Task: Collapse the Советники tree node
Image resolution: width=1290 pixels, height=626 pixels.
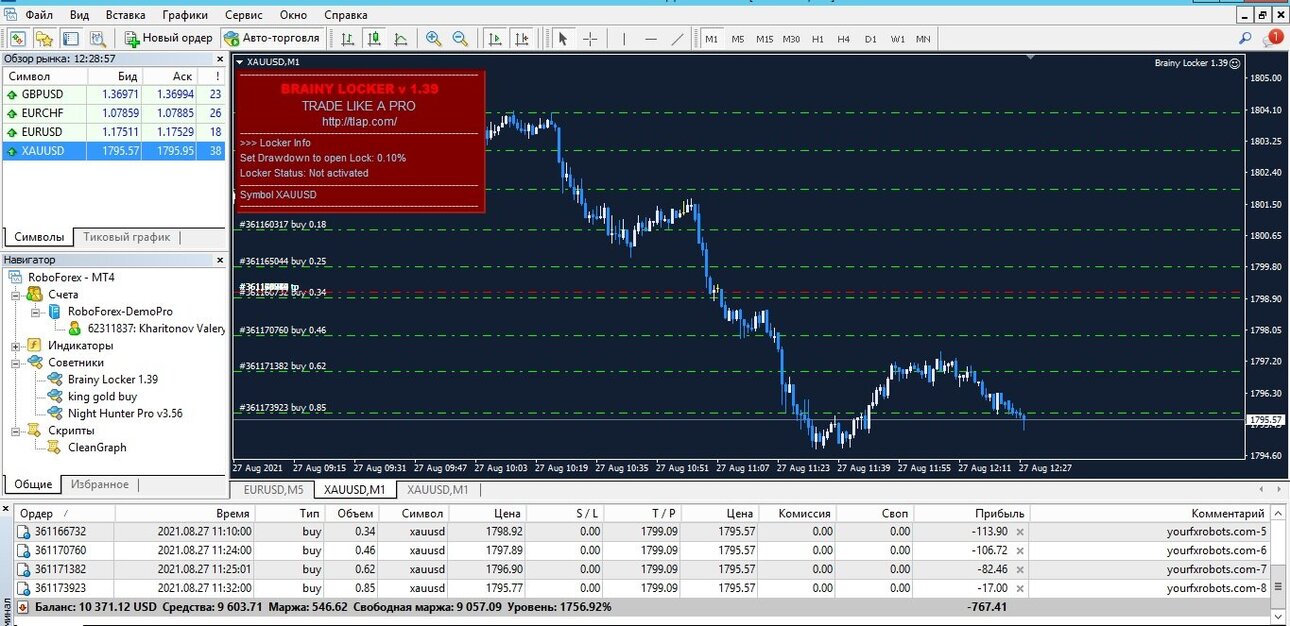Action: (16, 362)
